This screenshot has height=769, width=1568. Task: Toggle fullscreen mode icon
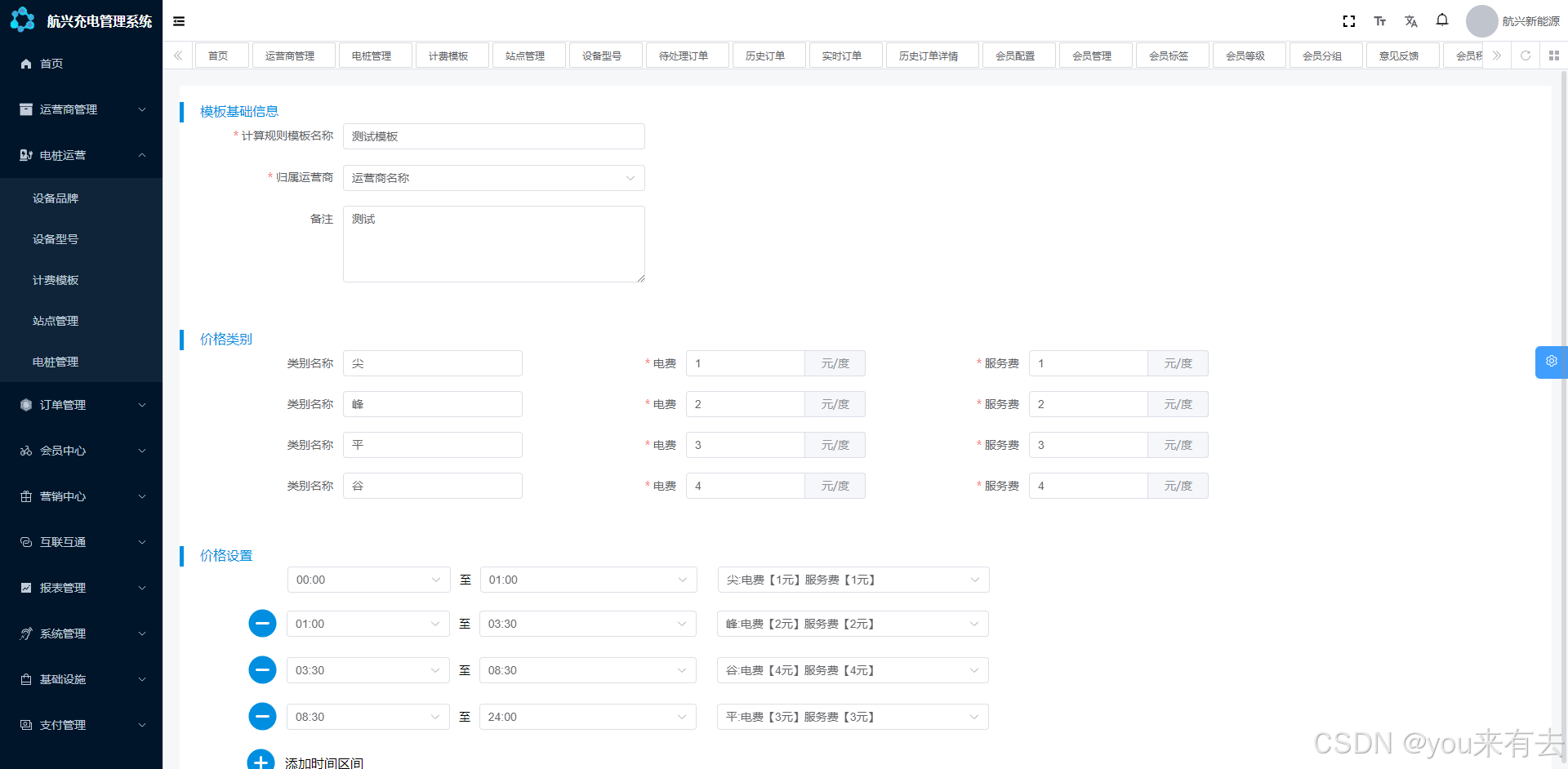click(x=1348, y=21)
